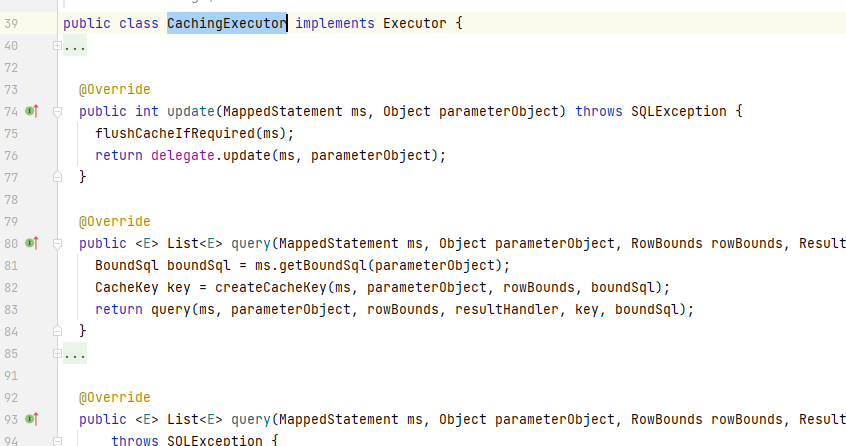Toggle the fold plus icon at line 85
Image resolution: width=846 pixels, height=446 pixels.
(x=56, y=353)
